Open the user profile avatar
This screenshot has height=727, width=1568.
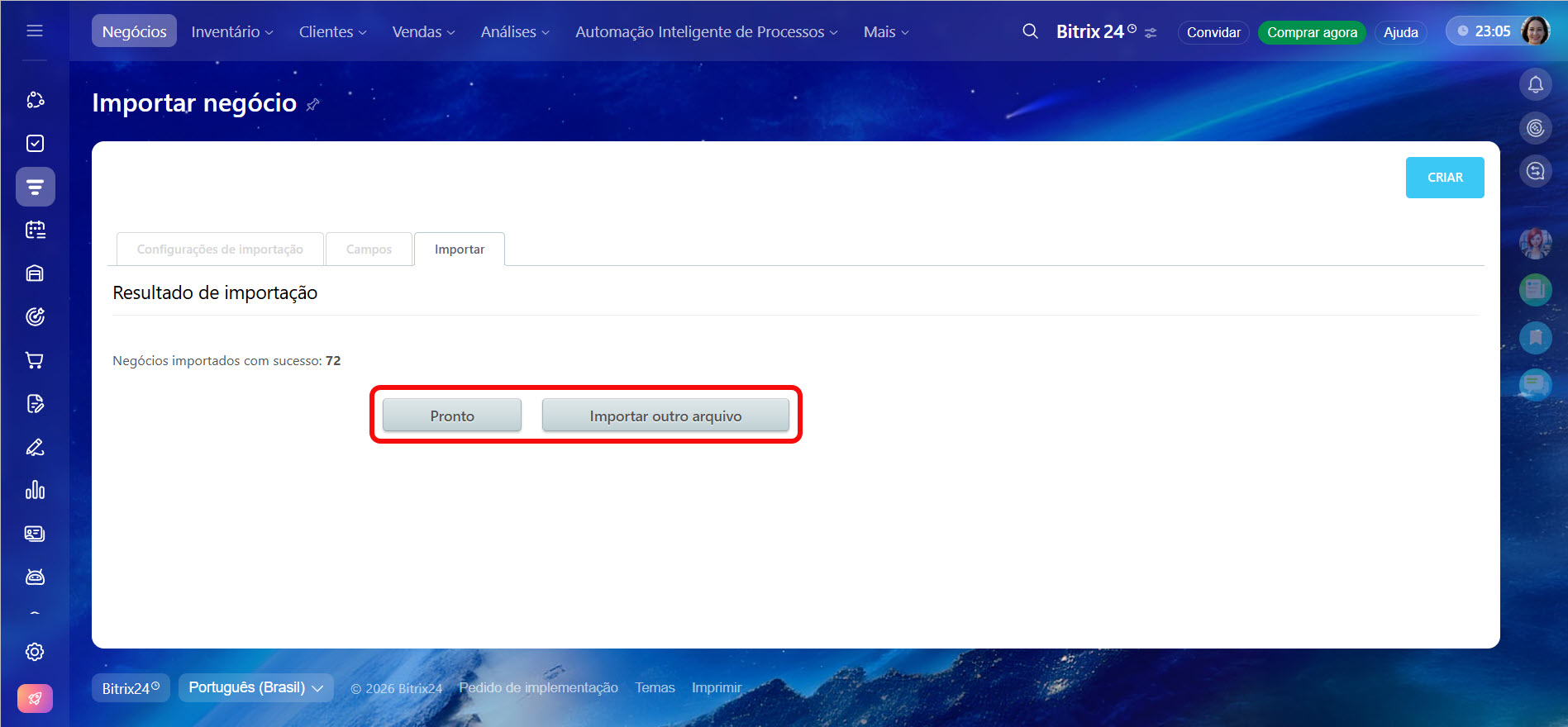tap(1535, 31)
